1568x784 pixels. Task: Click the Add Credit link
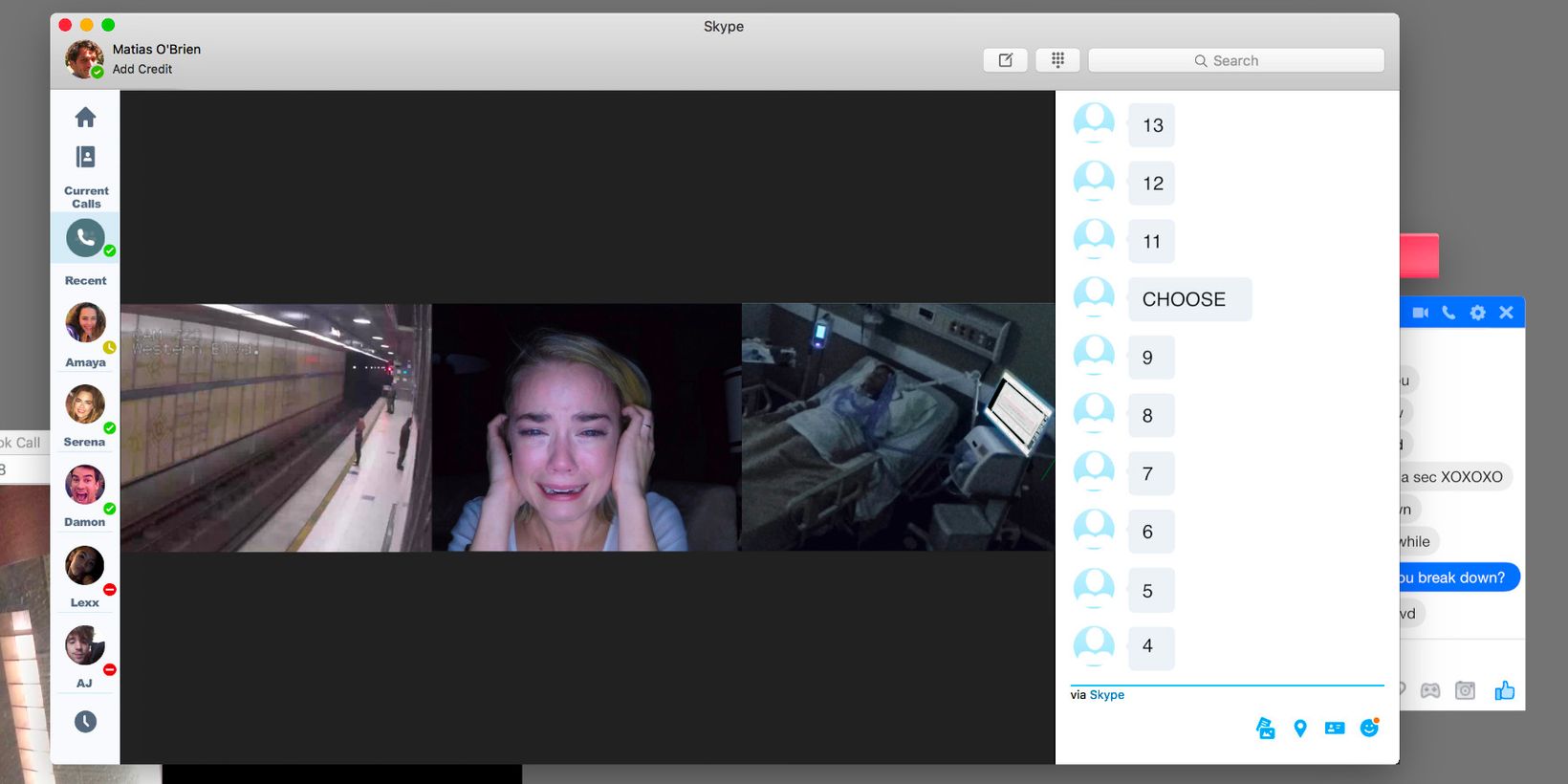pos(142,69)
